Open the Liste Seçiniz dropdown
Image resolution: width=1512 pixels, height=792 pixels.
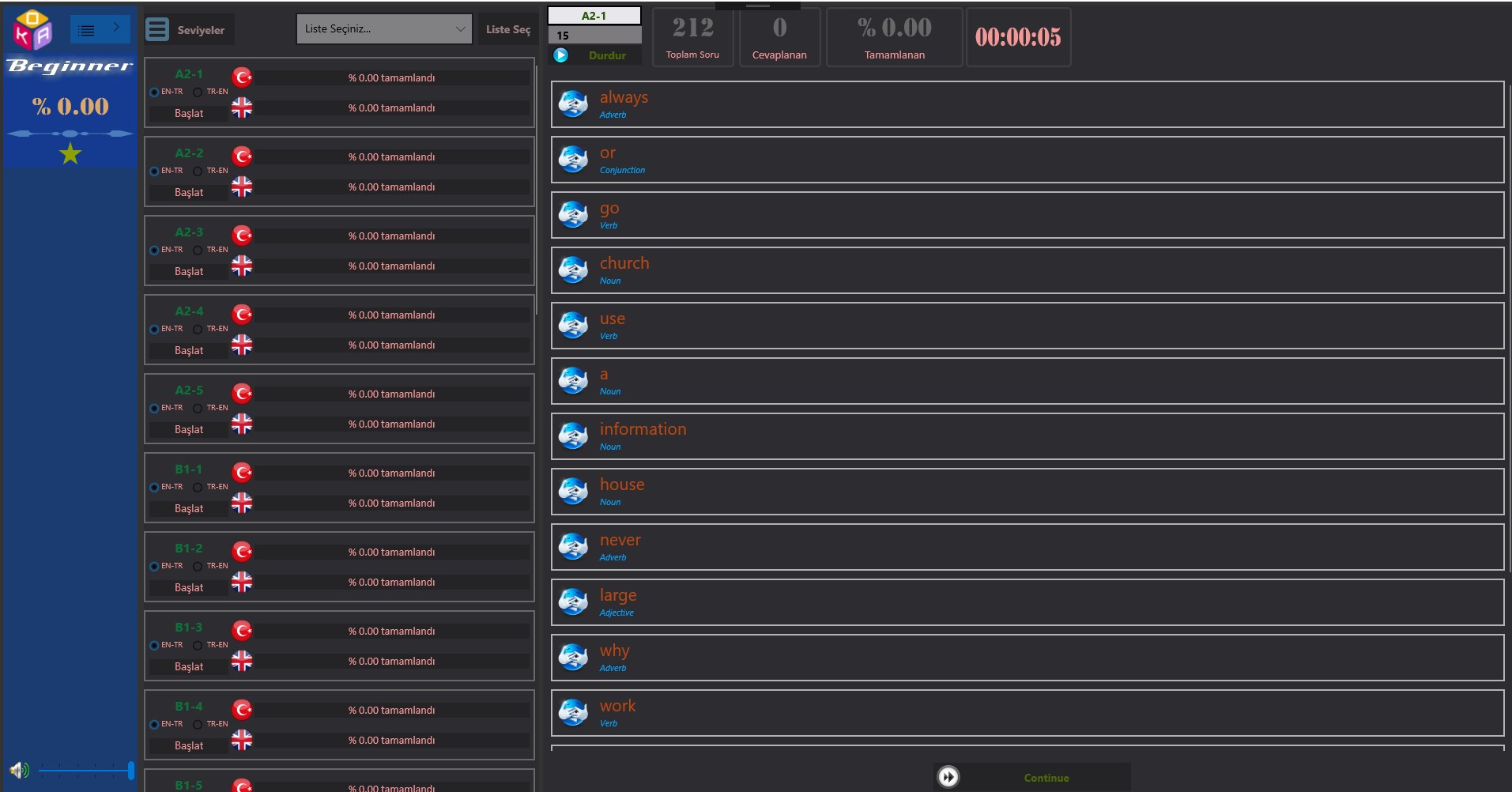pyautogui.click(x=384, y=29)
